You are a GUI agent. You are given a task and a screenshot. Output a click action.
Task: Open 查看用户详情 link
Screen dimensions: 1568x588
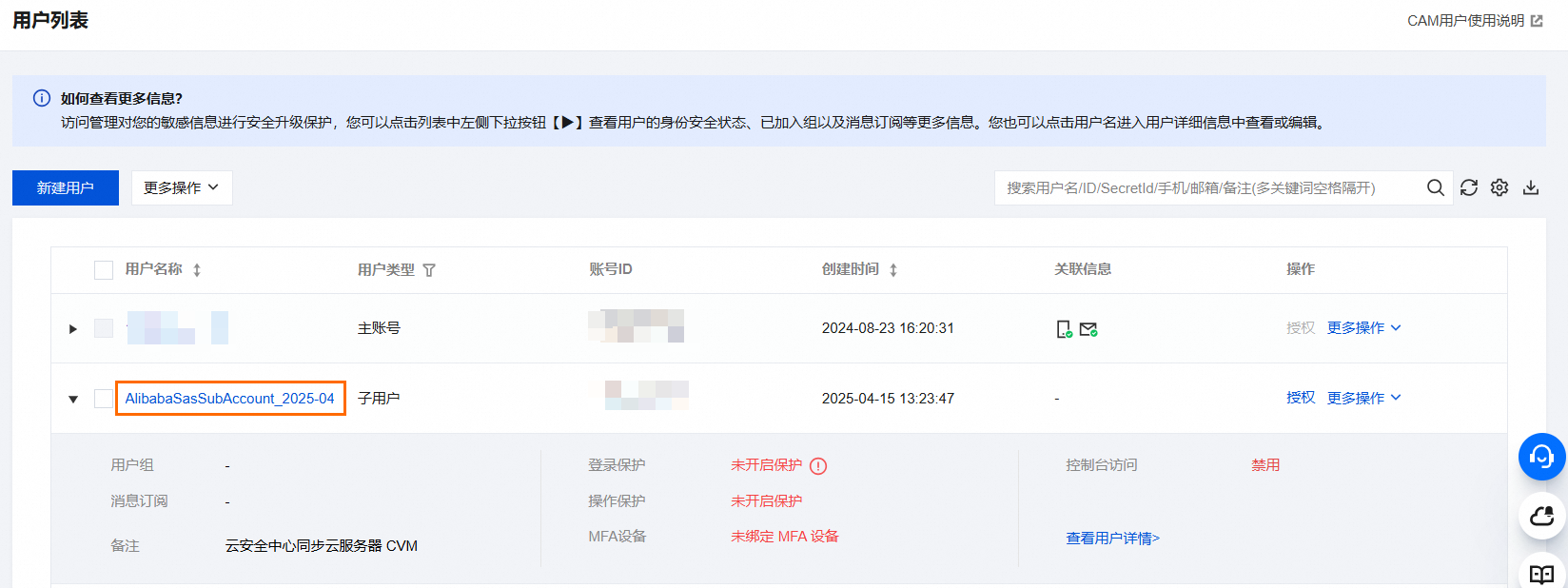click(1113, 539)
